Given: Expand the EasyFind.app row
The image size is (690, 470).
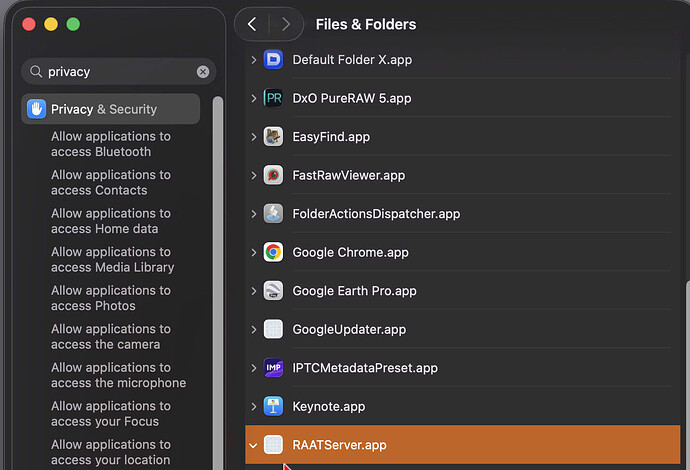Looking at the screenshot, I should pyautogui.click(x=254, y=137).
